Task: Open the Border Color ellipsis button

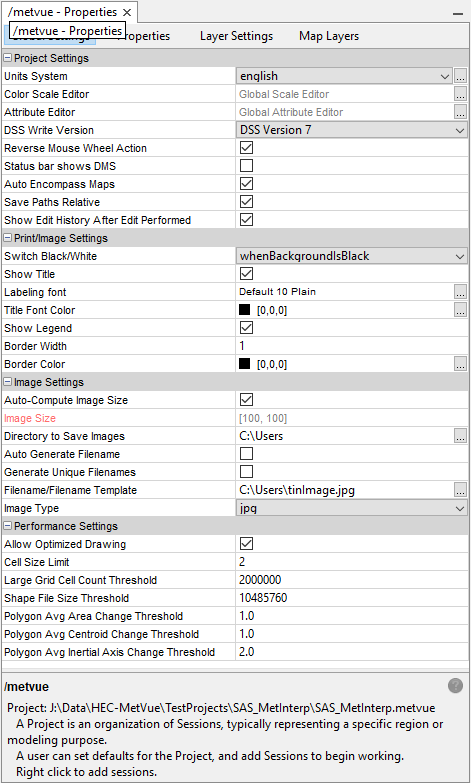Action: pyautogui.click(x=461, y=364)
